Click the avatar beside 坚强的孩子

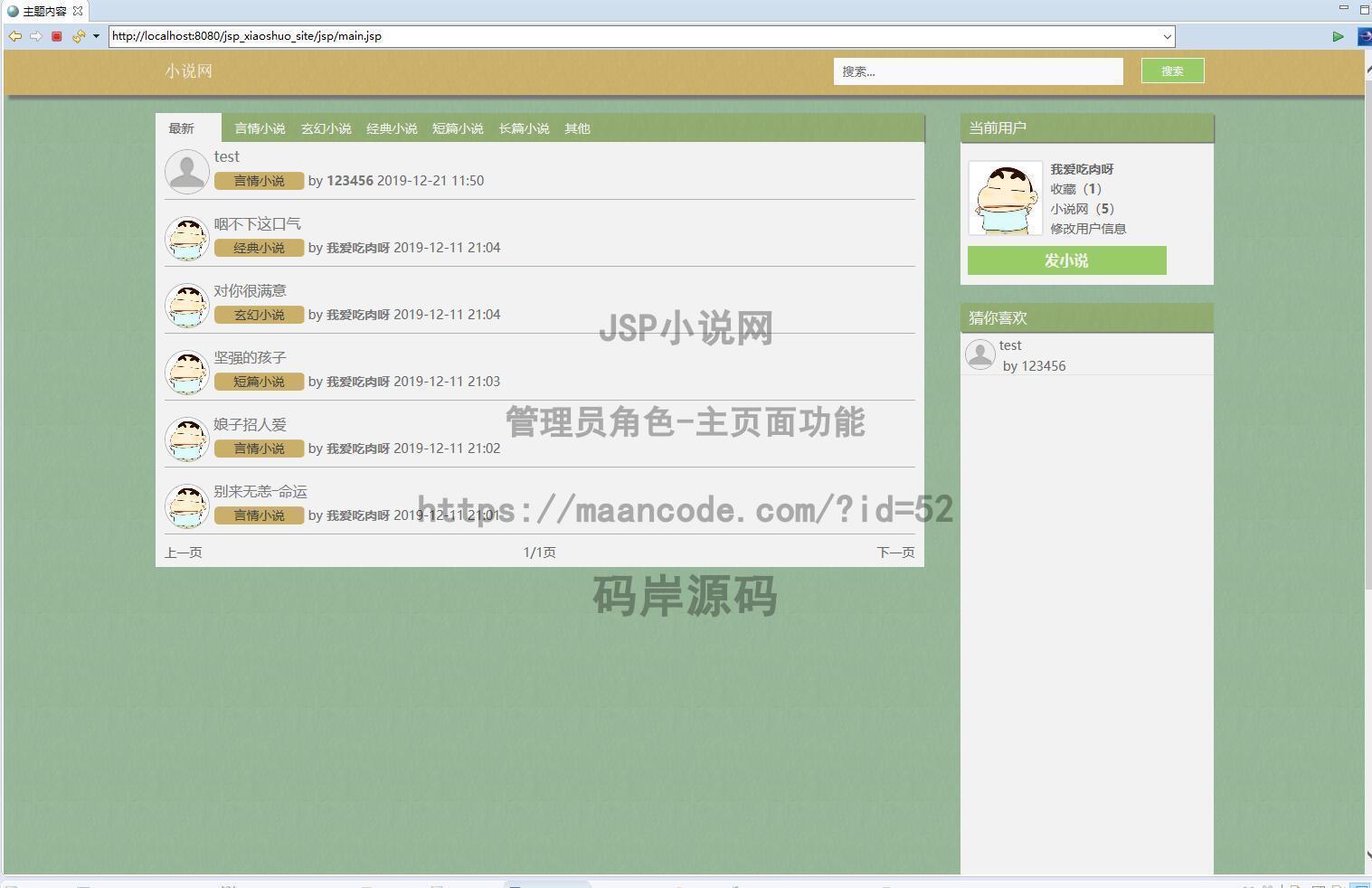(x=187, y=372)
